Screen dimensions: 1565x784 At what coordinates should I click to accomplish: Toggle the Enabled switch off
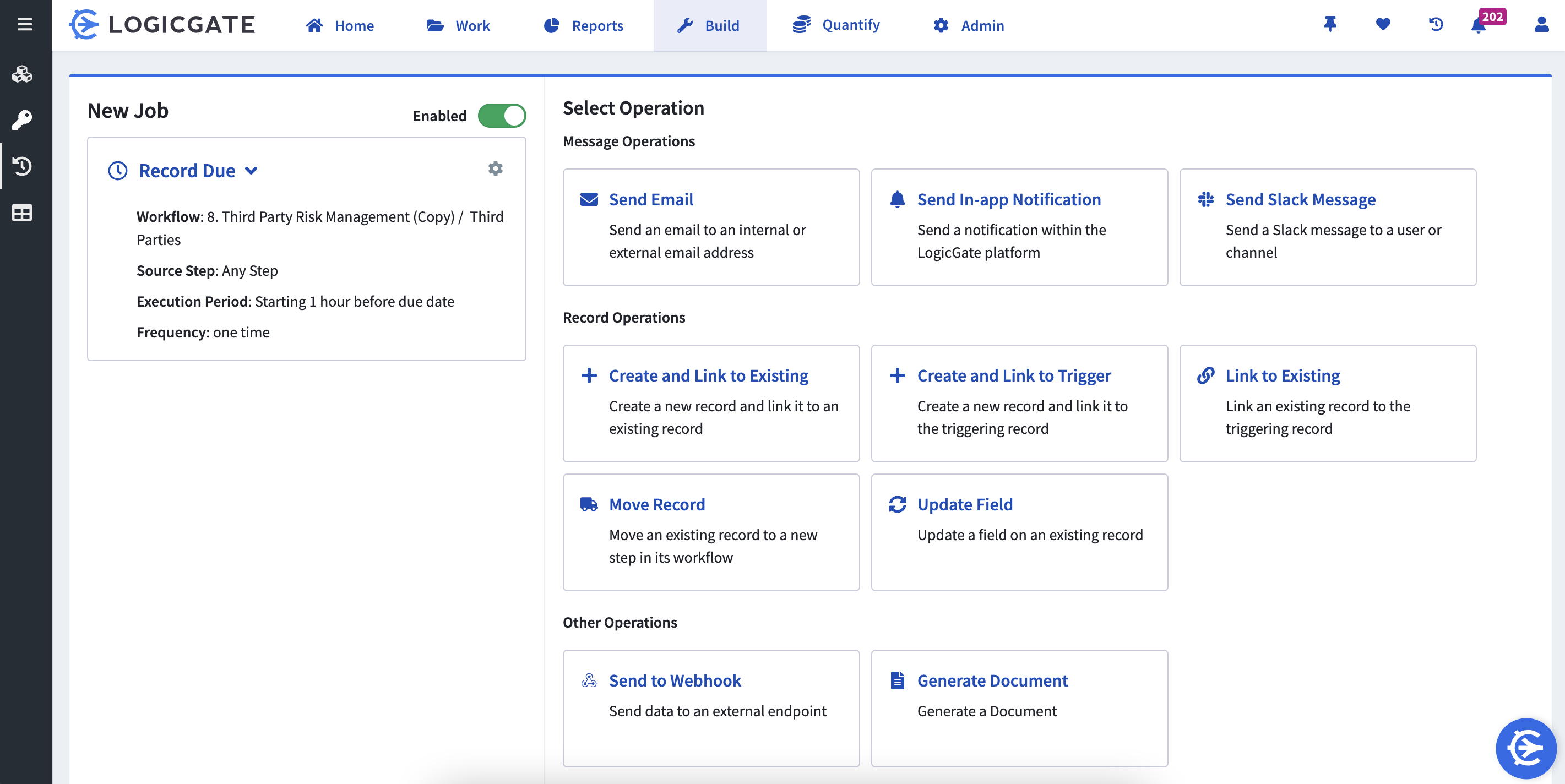(501, 116)
